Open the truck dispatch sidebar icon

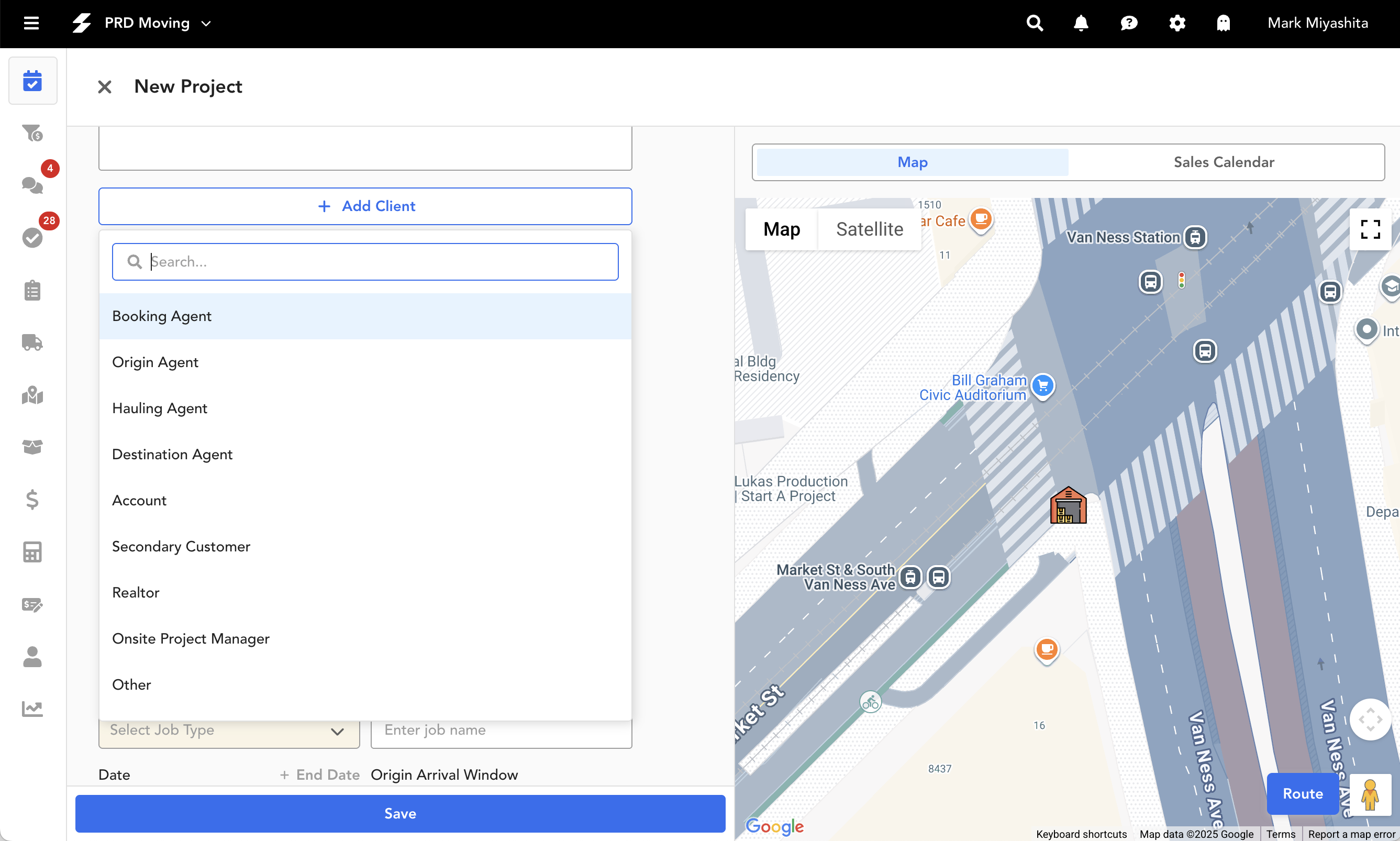pyautogui.click(x=32, y=342)
